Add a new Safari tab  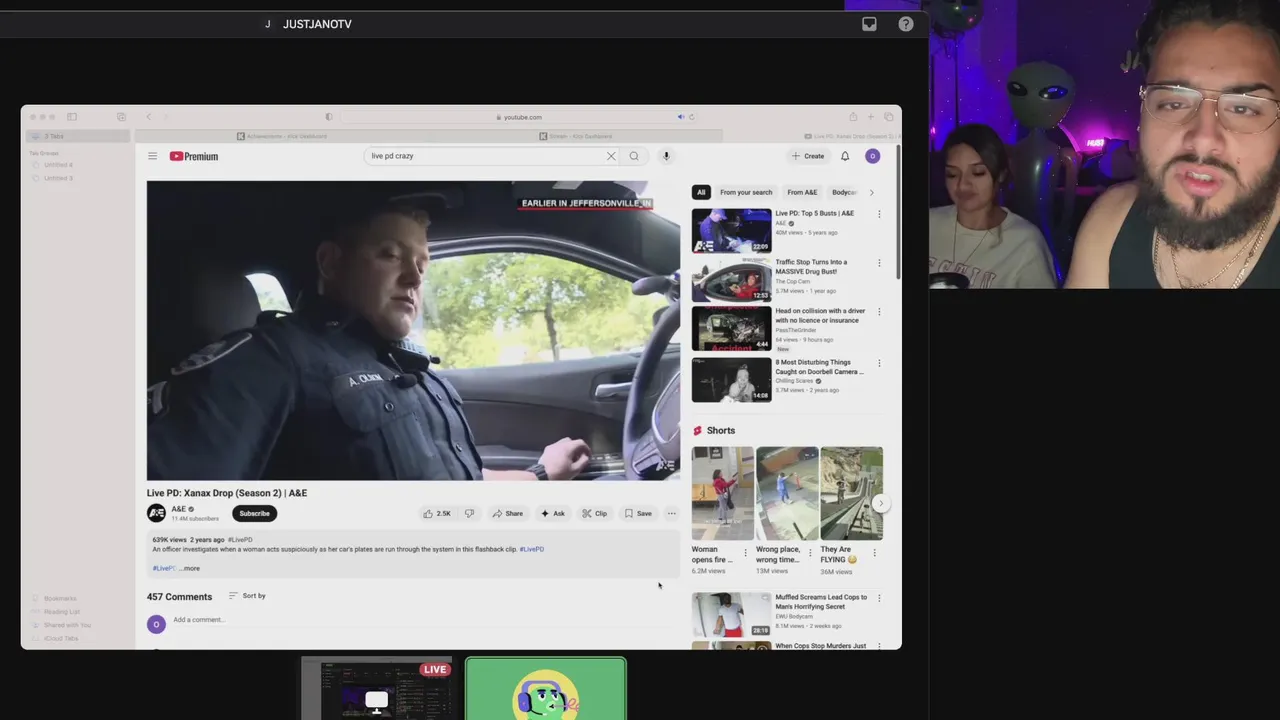click(x=871, y=117)
